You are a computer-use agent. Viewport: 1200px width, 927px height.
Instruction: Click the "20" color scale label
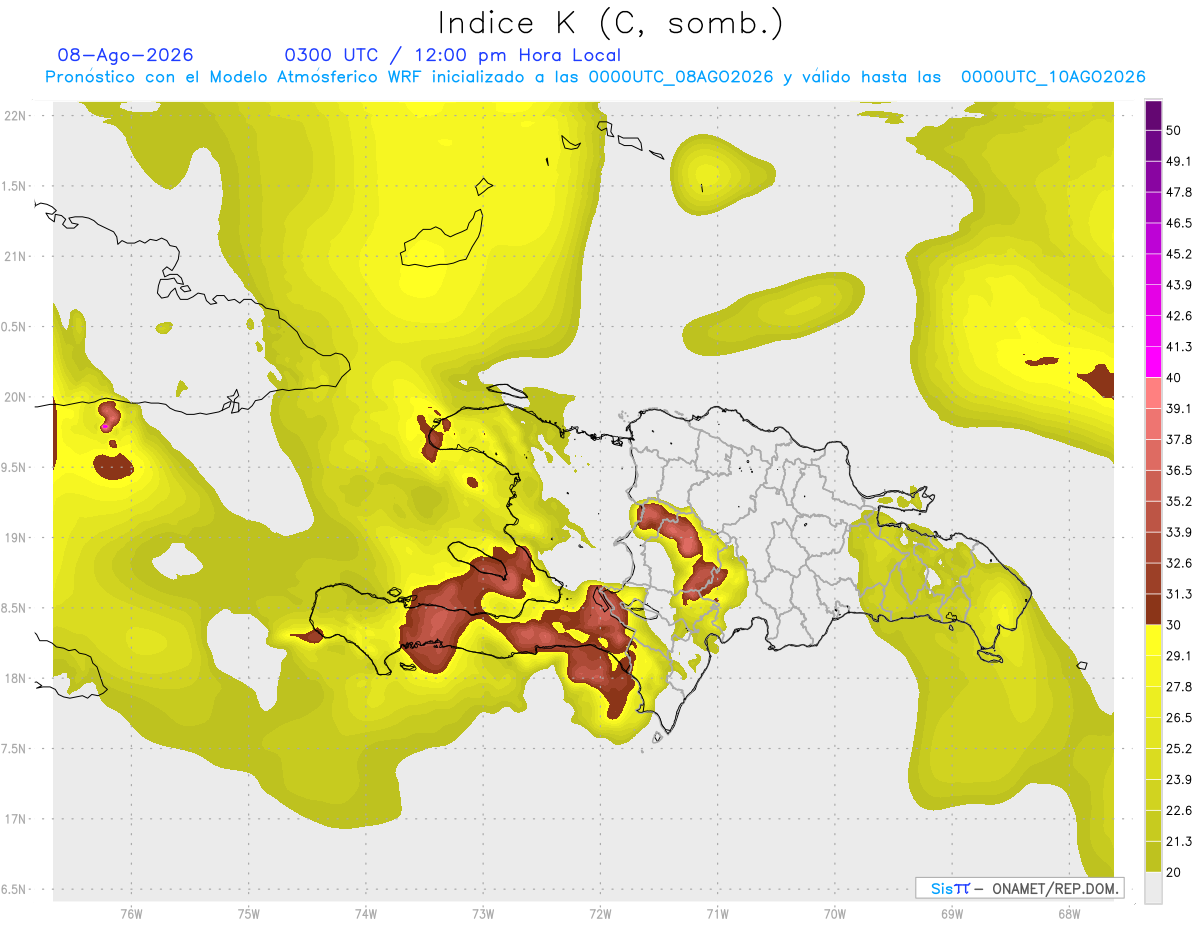[1174, 872]
